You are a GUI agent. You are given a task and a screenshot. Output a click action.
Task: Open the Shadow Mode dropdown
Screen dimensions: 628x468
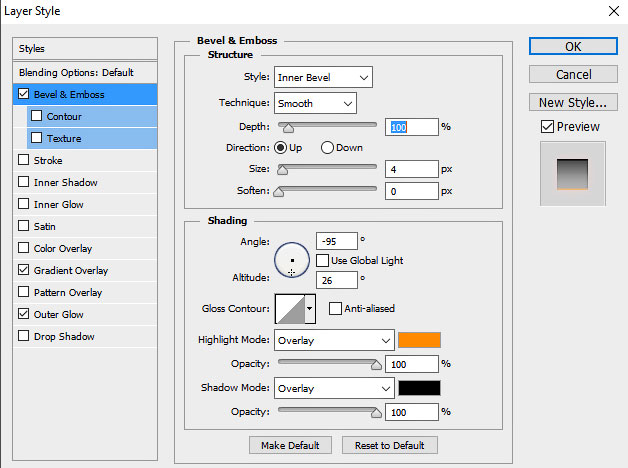334,388
